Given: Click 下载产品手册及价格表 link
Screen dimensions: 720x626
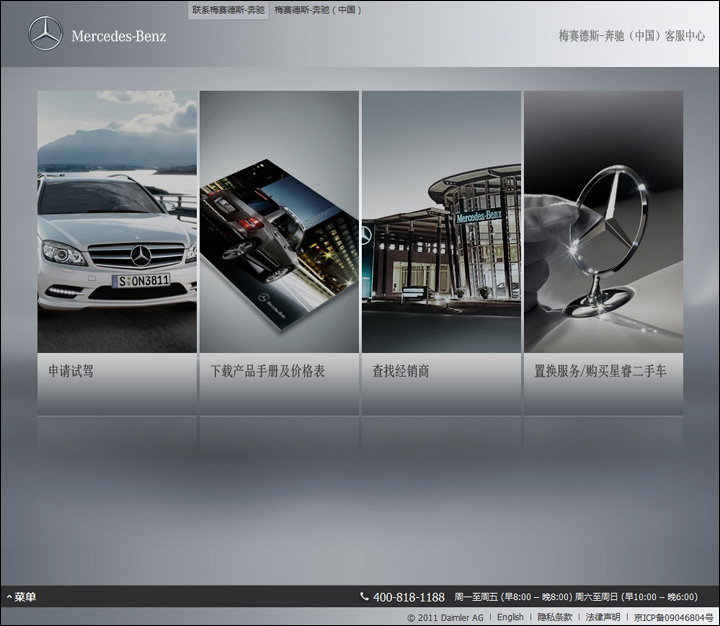Looking at the screenshot, I should [268, 371].
